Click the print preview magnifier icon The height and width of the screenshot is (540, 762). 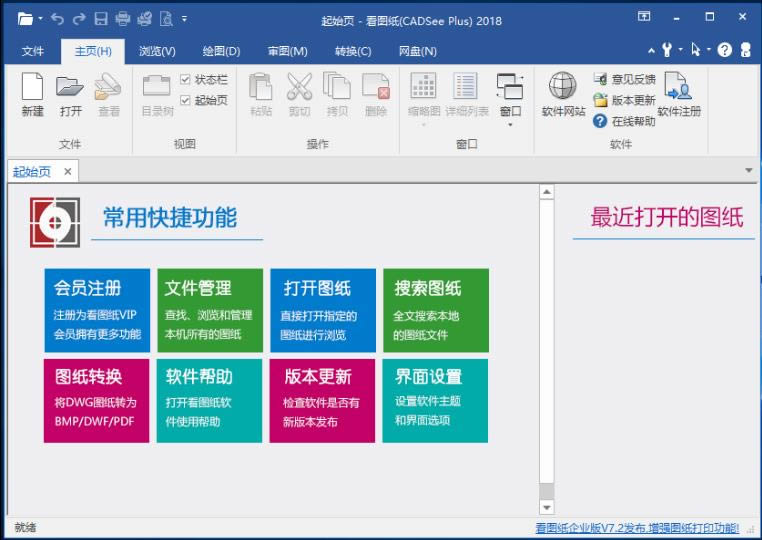coord(166,19)
